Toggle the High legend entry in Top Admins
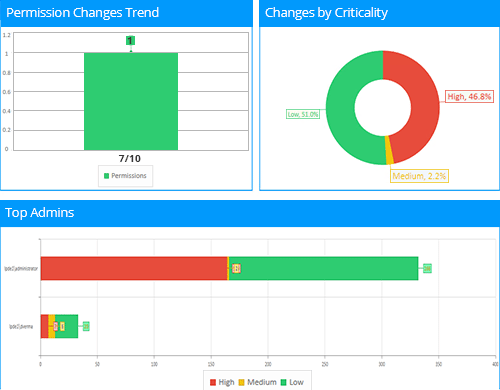This screenshot has height=390, width=500. [x=222, y=382]
